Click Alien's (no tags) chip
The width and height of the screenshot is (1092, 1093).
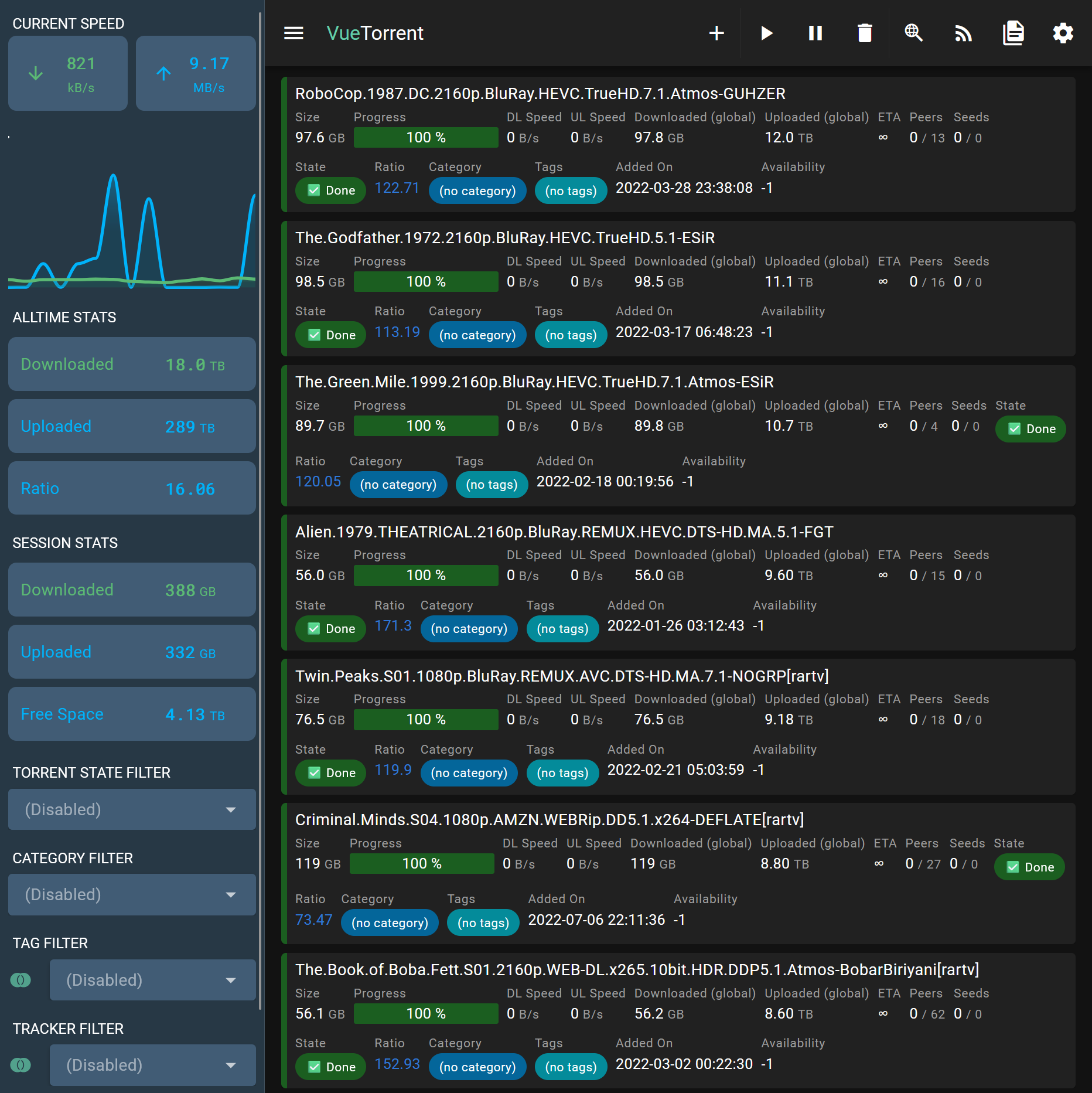562,629
